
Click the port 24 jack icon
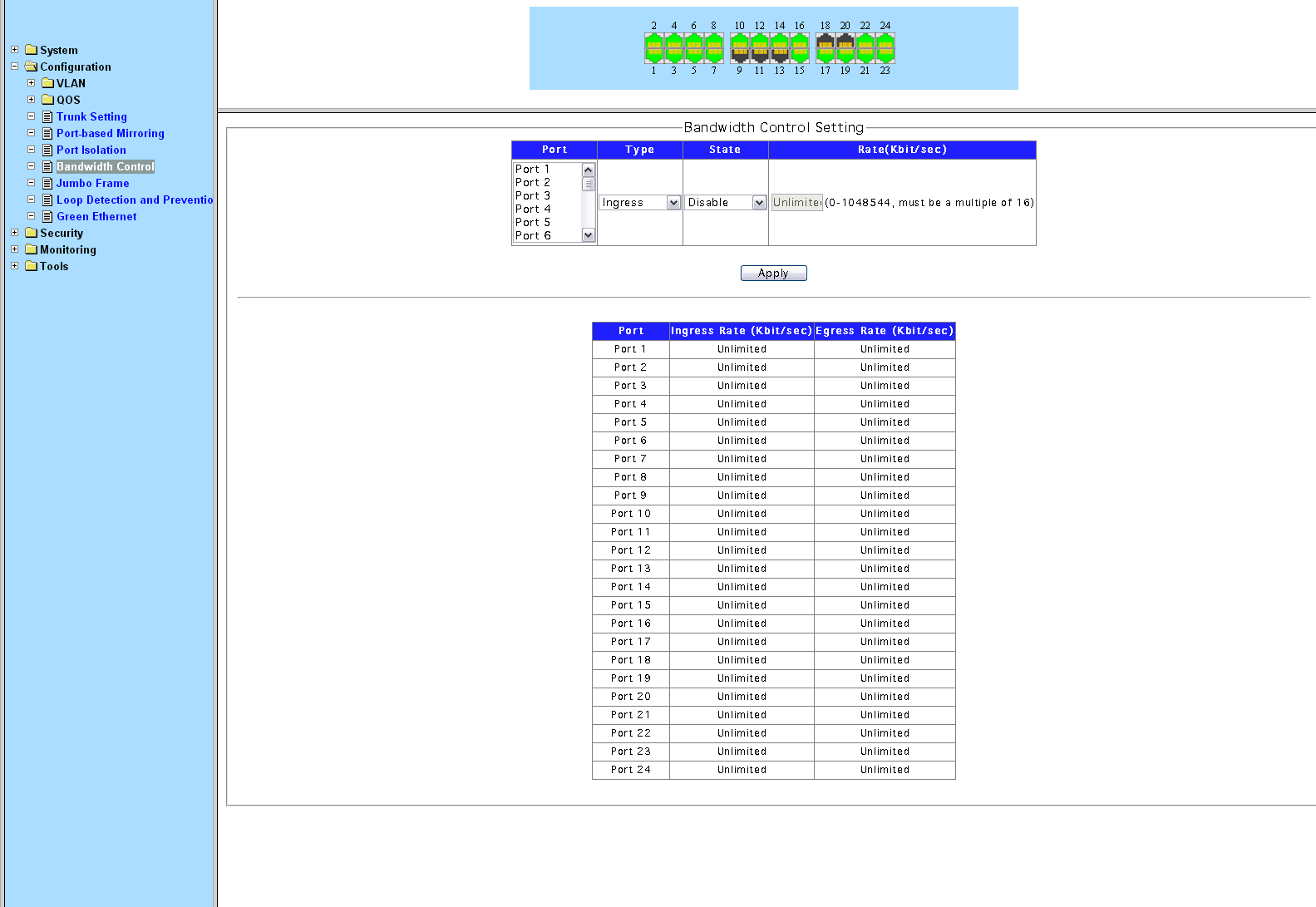(x=885, y=42)
